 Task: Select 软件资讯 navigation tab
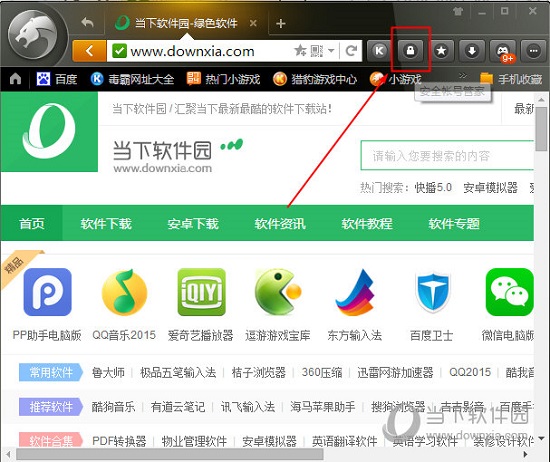(x=280, y=223)
